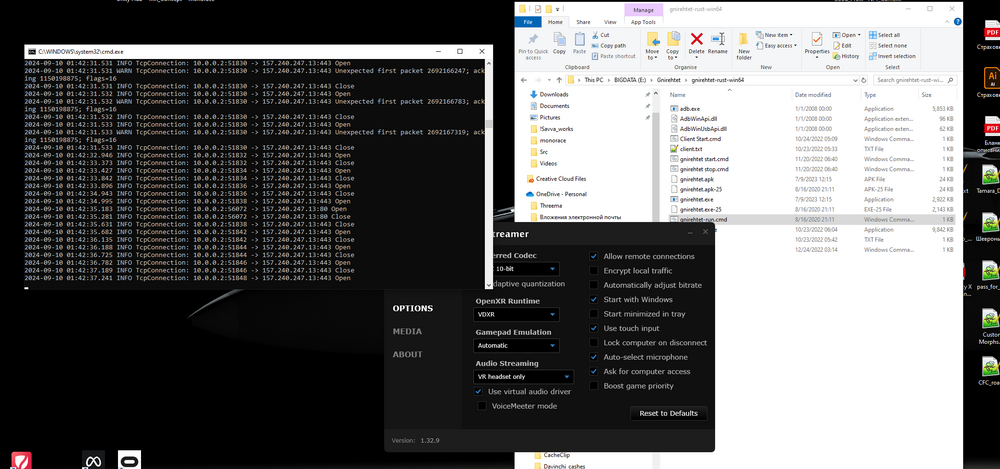The width and height of the screenshot is (1000, 469).
Task: Click Paste shortcut in the Clipboard group
Action: click(x=613, y=56)
